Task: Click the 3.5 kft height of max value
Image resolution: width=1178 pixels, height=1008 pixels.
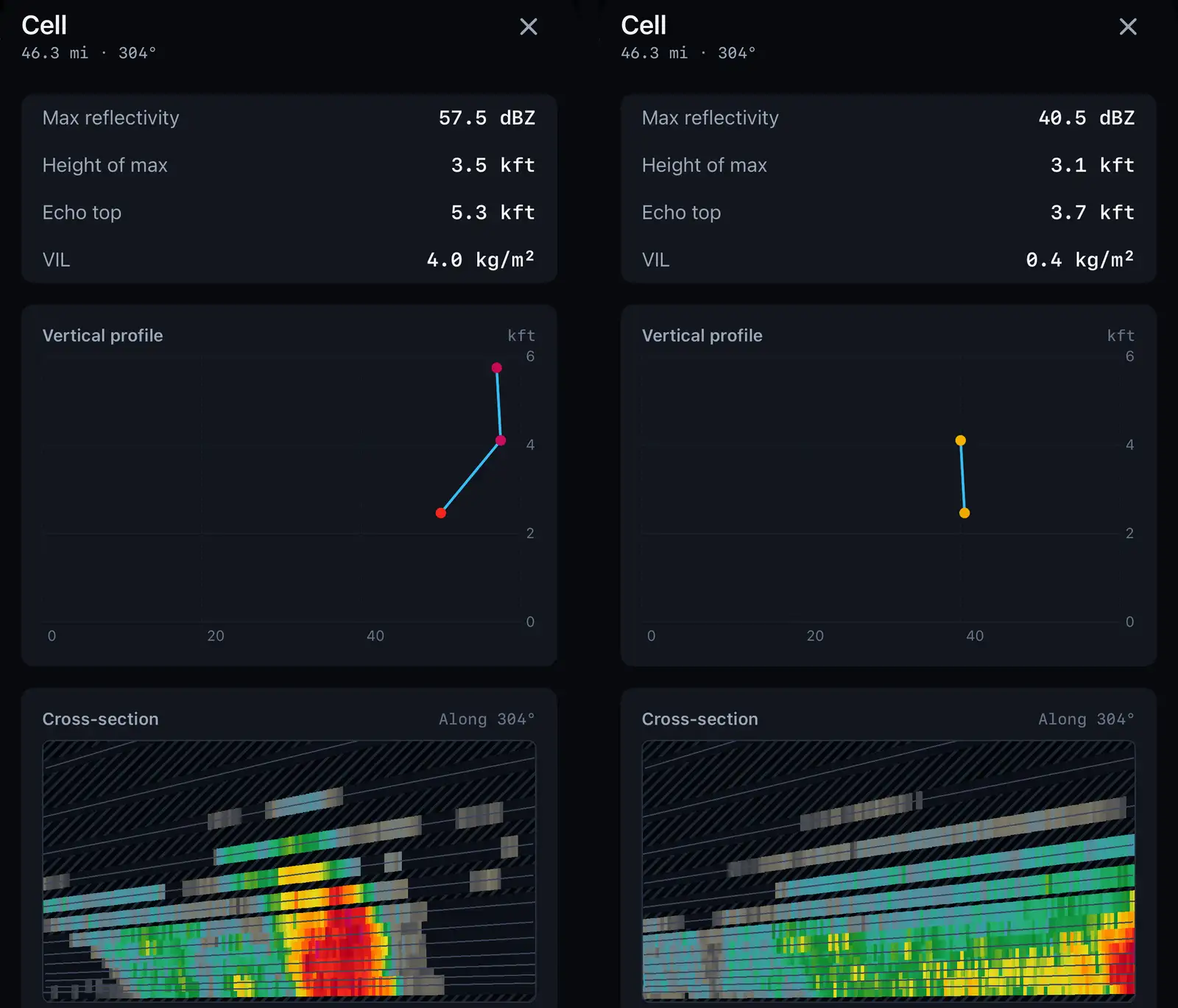Action: [x=493, y=165]
